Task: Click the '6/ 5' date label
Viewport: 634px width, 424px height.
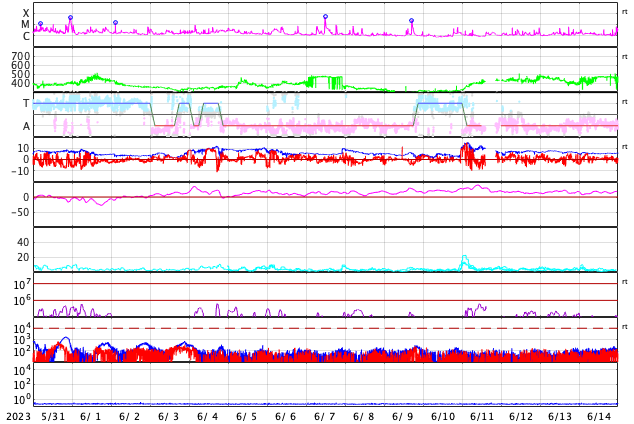Action: tap(246, 417)
